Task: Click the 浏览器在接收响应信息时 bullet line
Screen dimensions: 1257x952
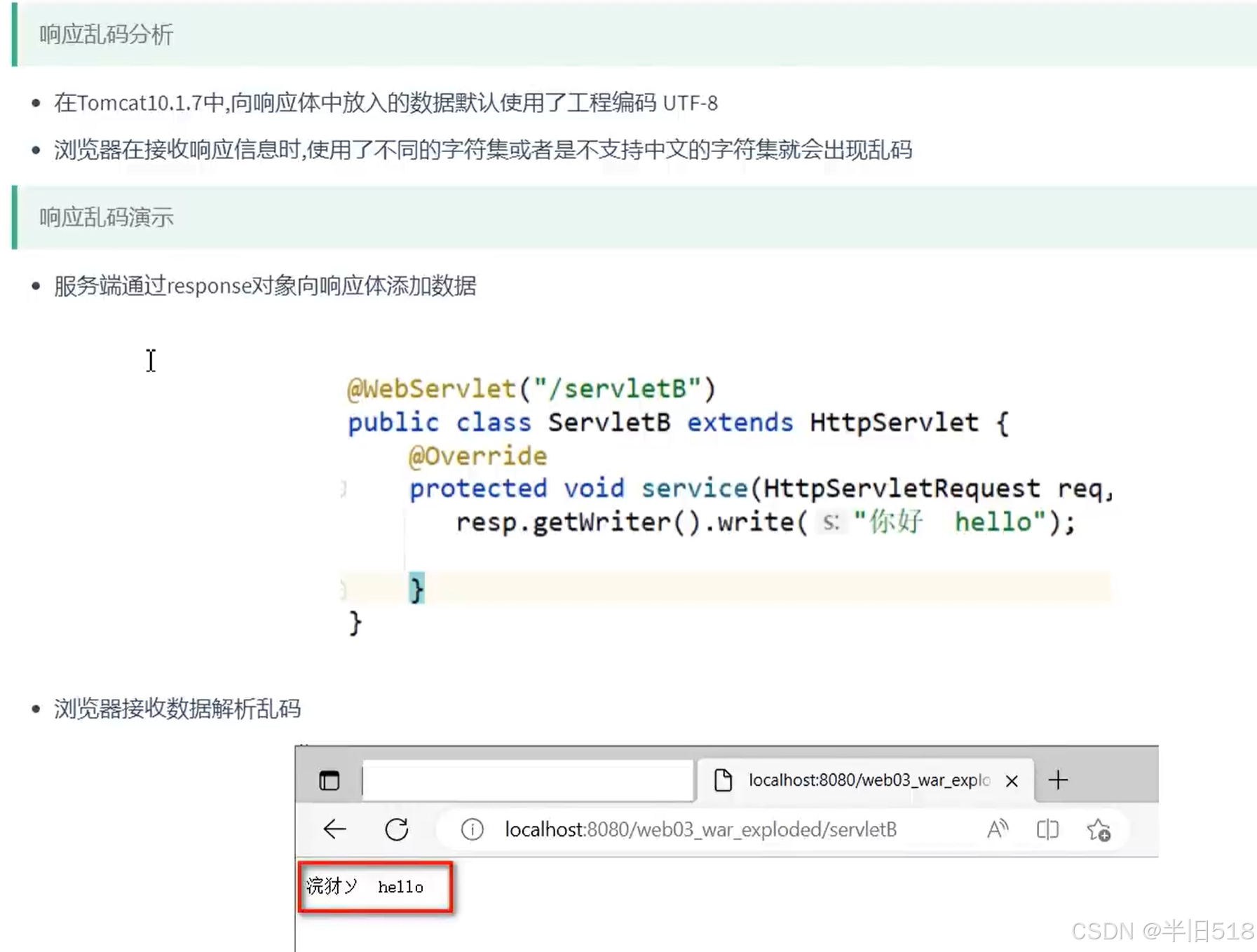Action: pyautogui.click(x=483, y=149)
